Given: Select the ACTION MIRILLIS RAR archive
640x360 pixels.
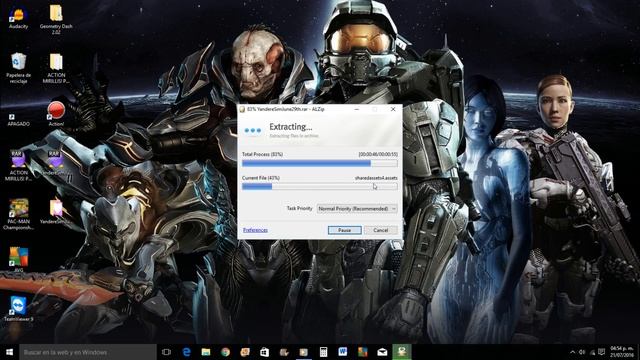Looking at the screenshot, I should coord(18,165).
